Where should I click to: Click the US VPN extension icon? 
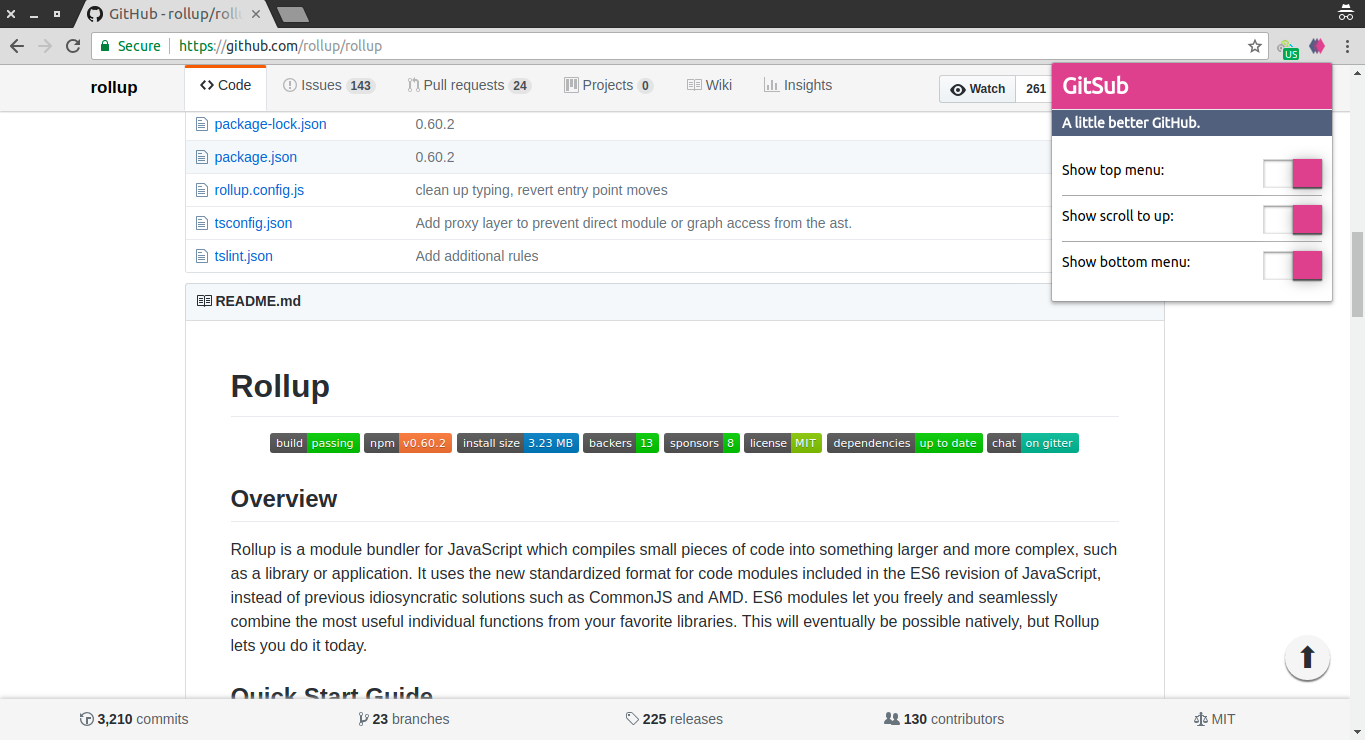coord(1288,47)
